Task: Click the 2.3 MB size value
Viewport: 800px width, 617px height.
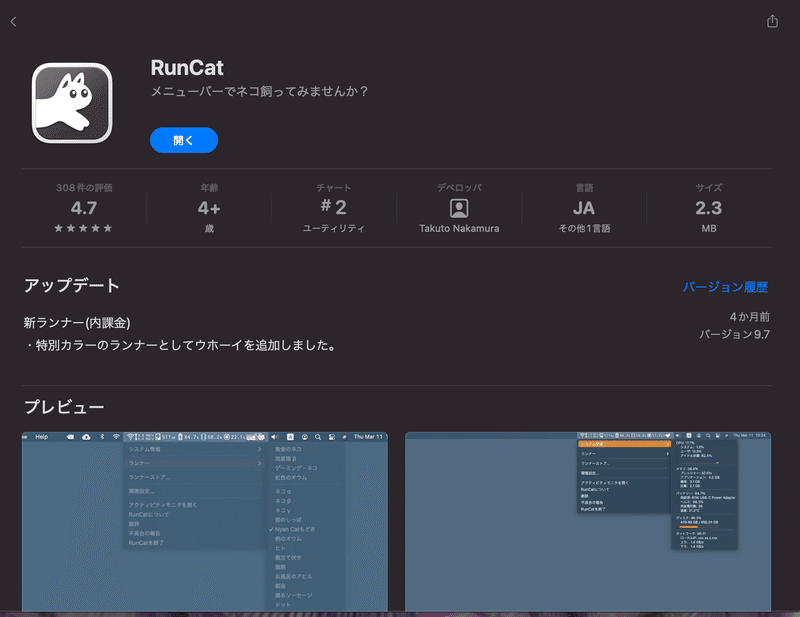Action: [x=709, y=208]
